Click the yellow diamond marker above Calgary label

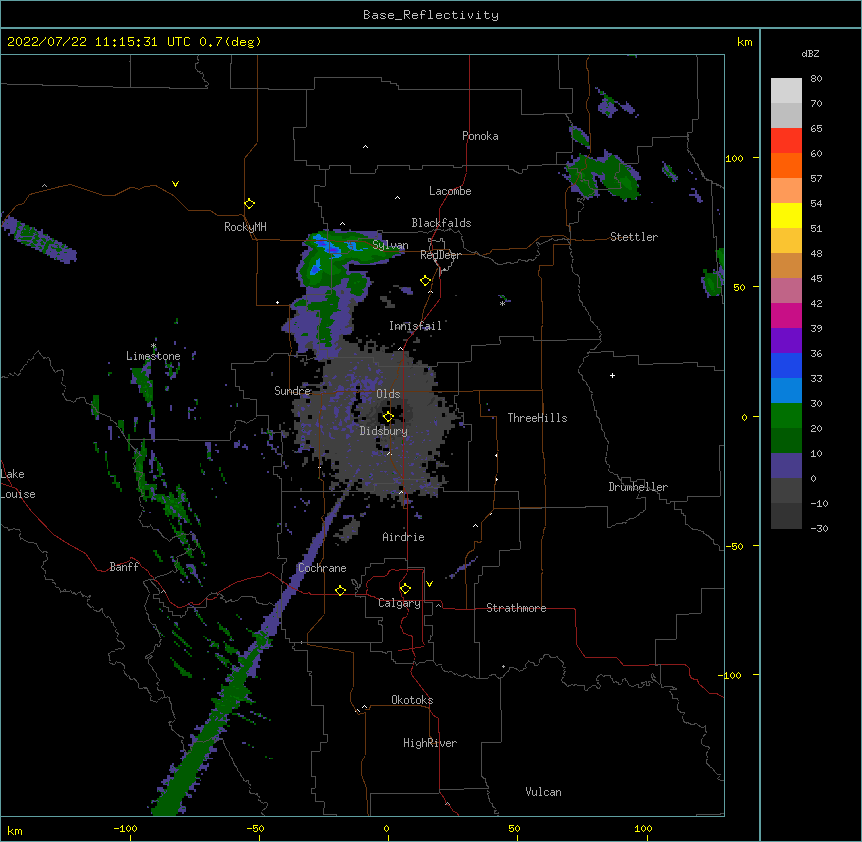coord(405,589)
